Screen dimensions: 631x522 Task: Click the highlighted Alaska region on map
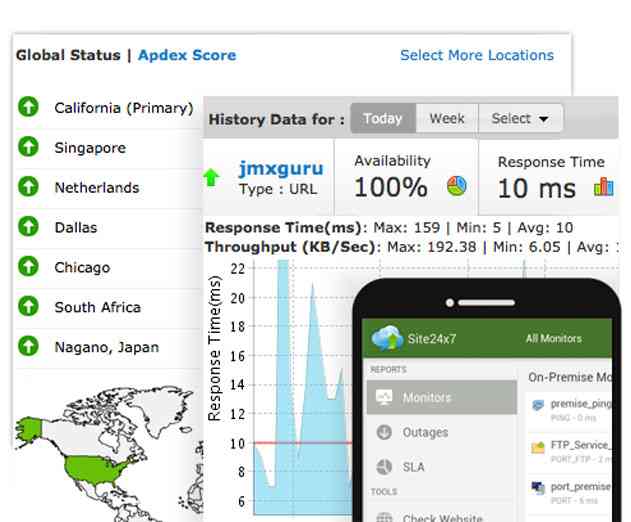29,429
